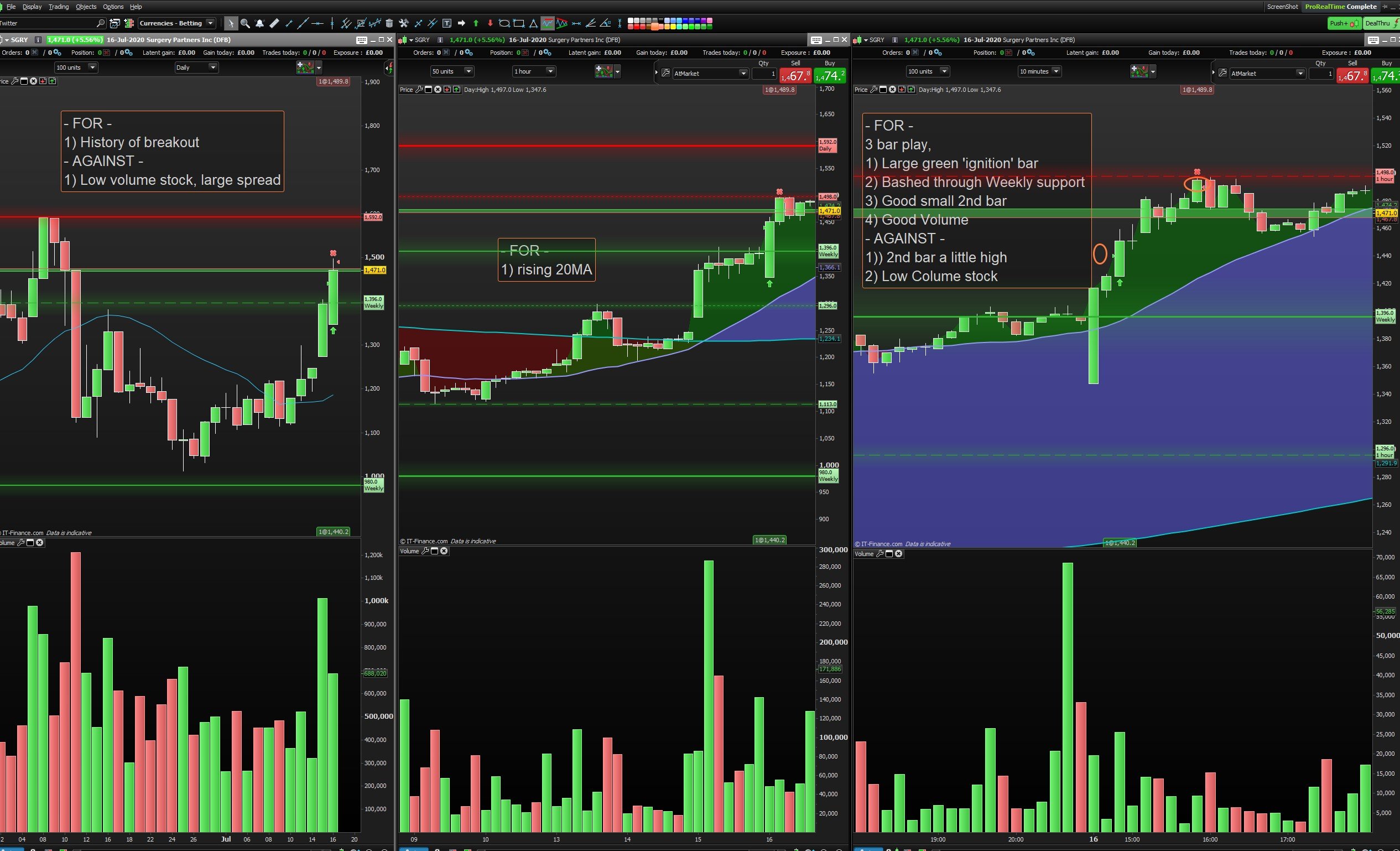The height and width of the screenshot is (851, 1400).
Task: Open AtMarket order type on 1 hour chart
Action: coord(710,74)
